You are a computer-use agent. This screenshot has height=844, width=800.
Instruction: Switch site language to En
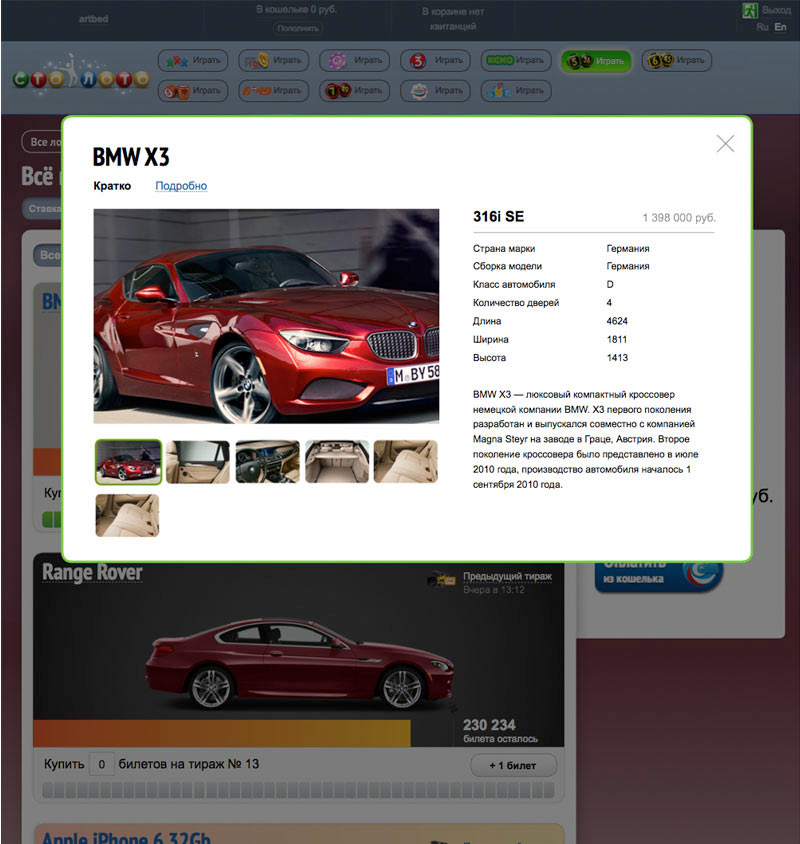(781, 27)
